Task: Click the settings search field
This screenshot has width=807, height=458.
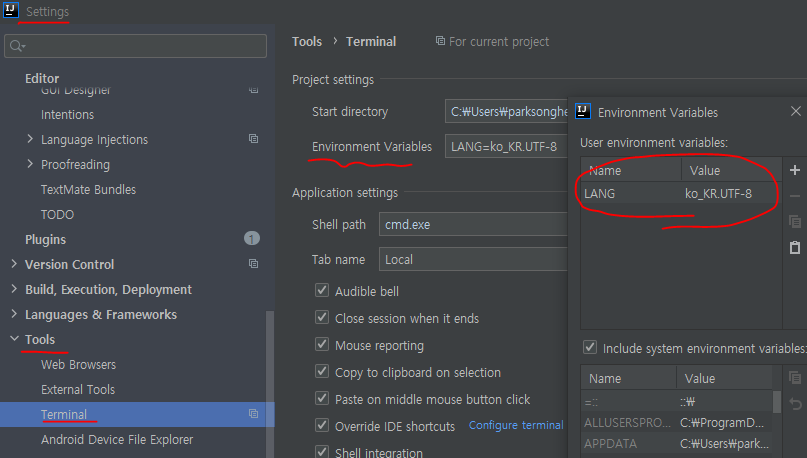Action: pyautogui.click(x=135, y=46)
